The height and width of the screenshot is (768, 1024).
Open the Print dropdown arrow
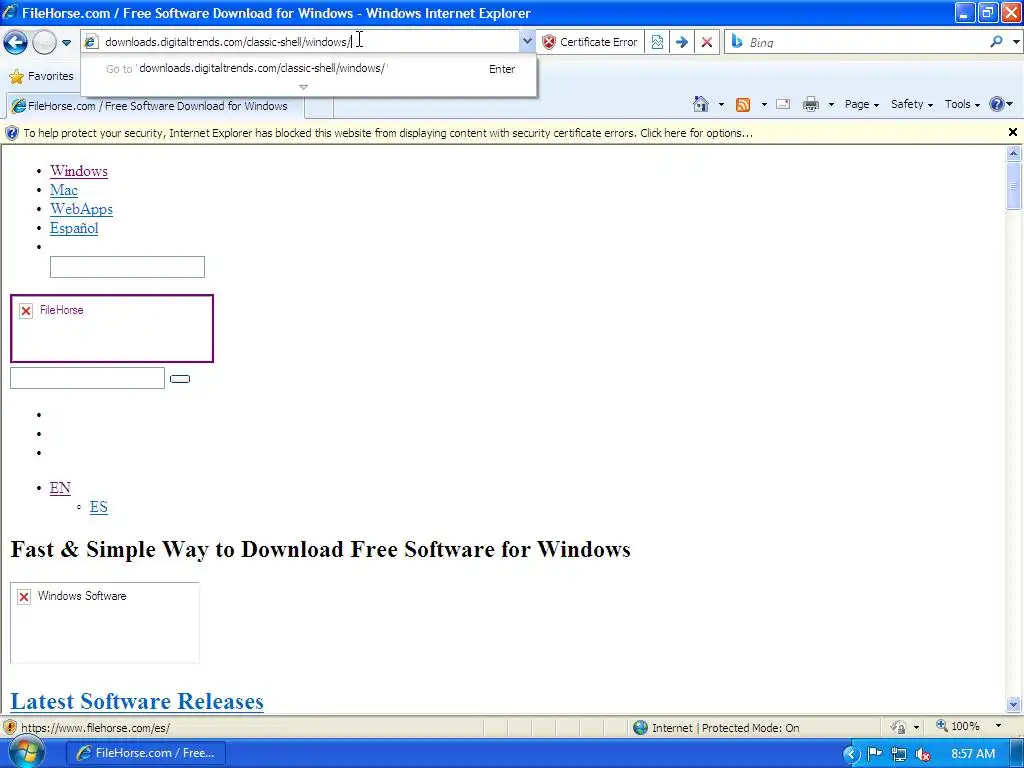831,104
